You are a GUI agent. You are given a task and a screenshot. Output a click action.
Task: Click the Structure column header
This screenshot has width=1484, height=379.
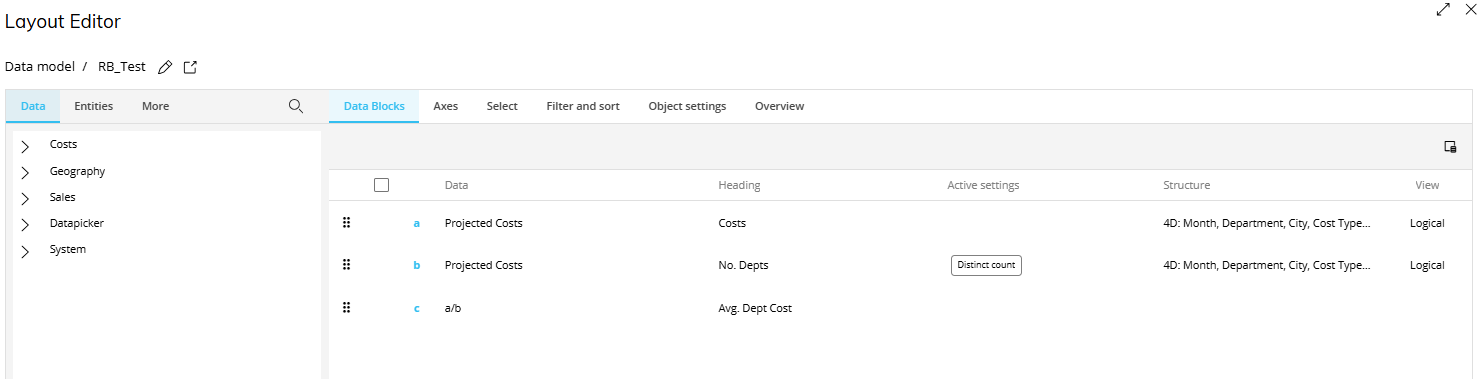click(1187, 185)
